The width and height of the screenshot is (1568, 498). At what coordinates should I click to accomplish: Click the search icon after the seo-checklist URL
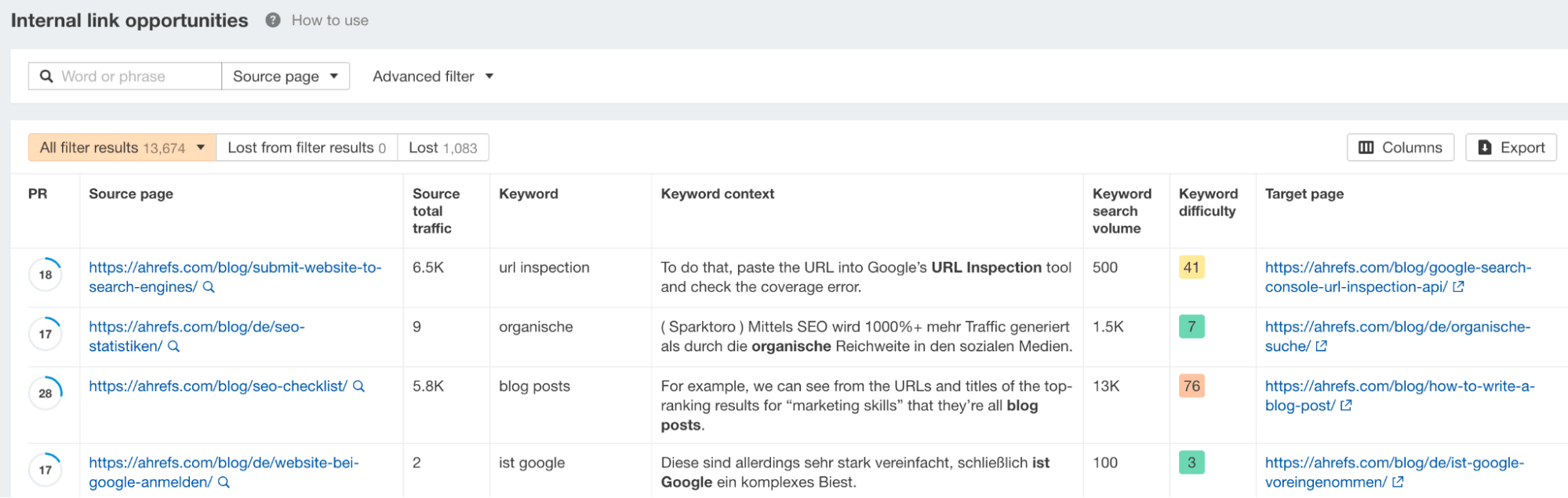click(358, 386)
